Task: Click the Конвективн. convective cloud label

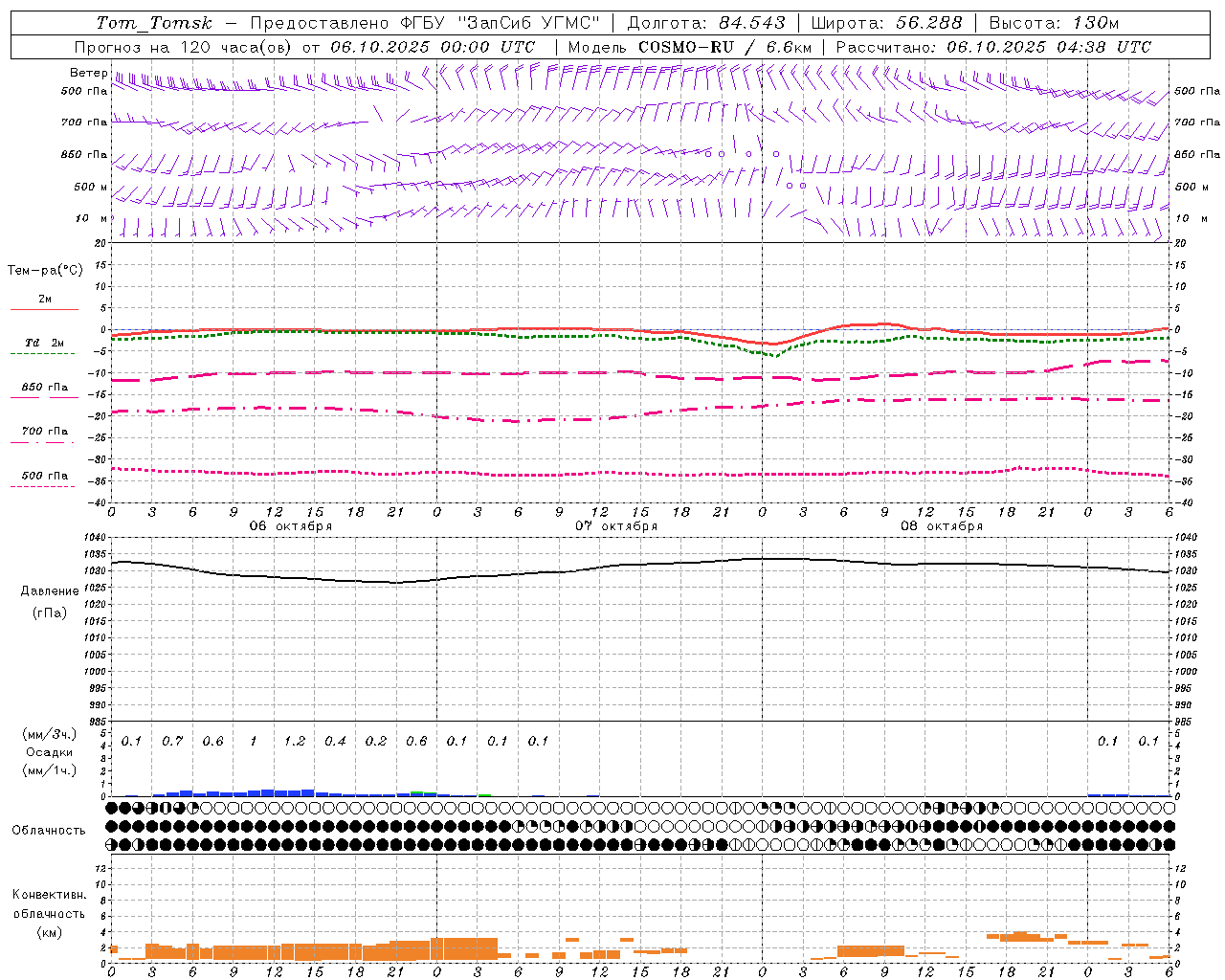Action: (50, 895)
